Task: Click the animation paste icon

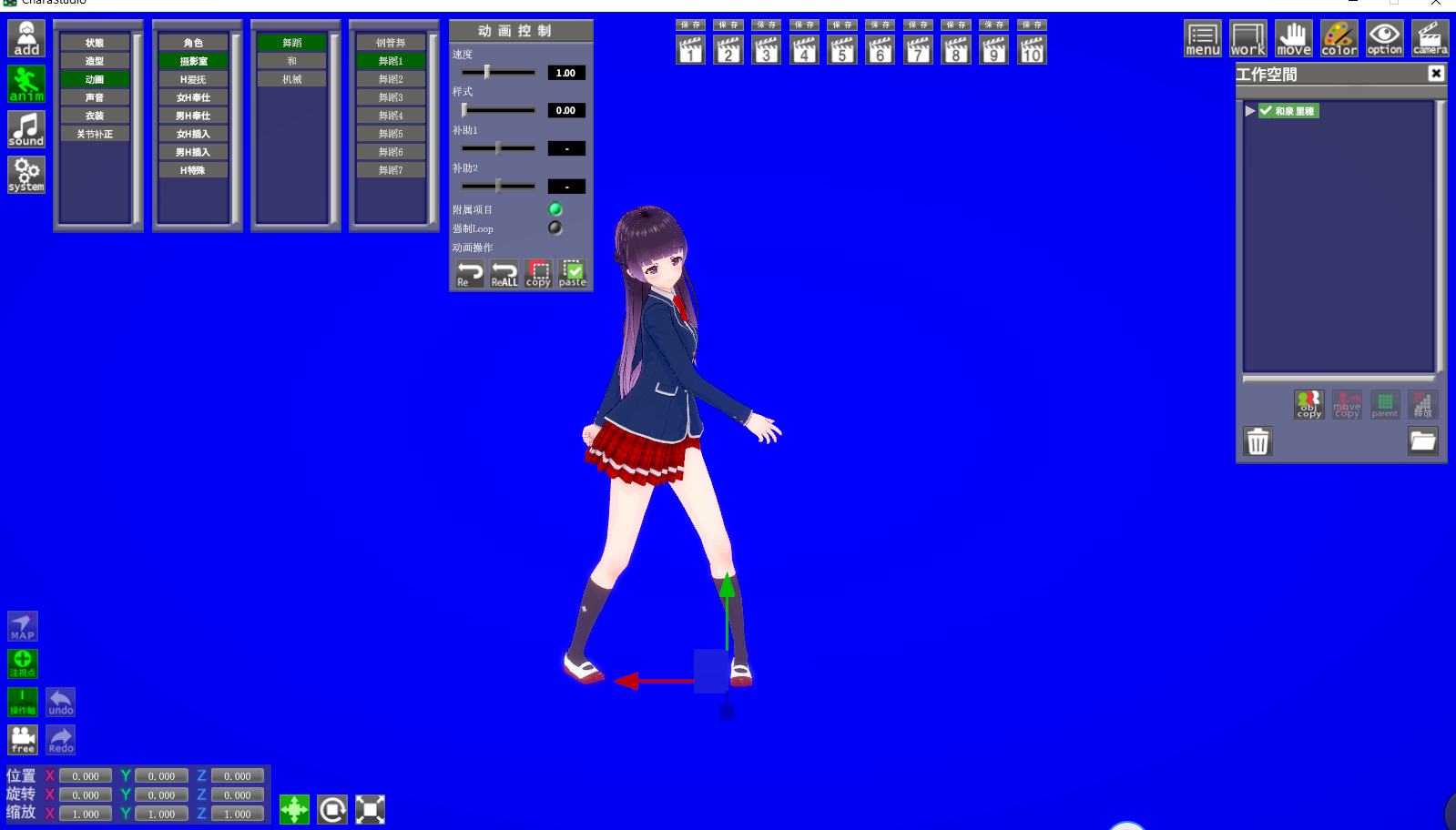Action: pos(573,274)
